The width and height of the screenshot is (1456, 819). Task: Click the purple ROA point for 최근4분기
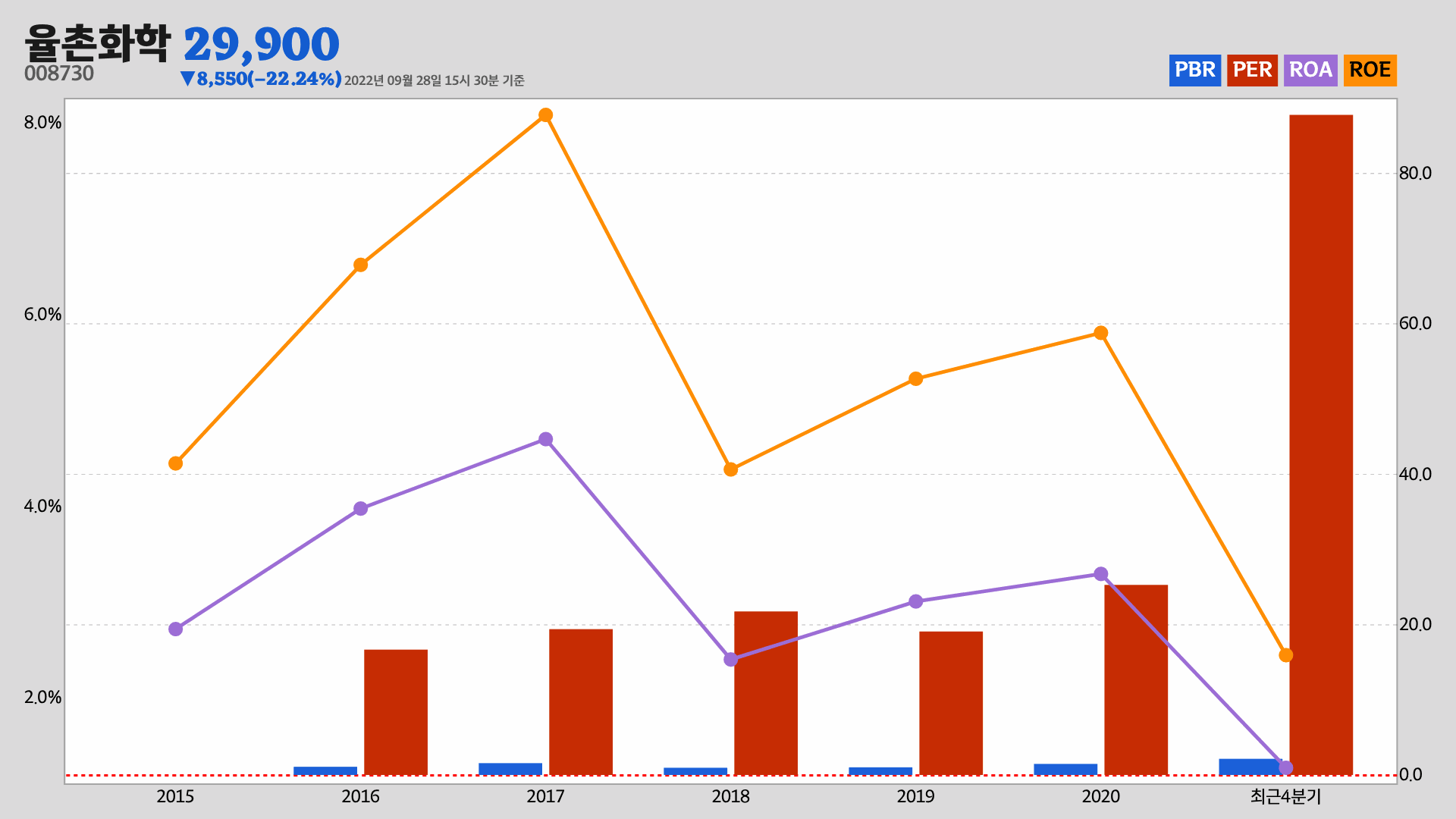[1285, 767]
